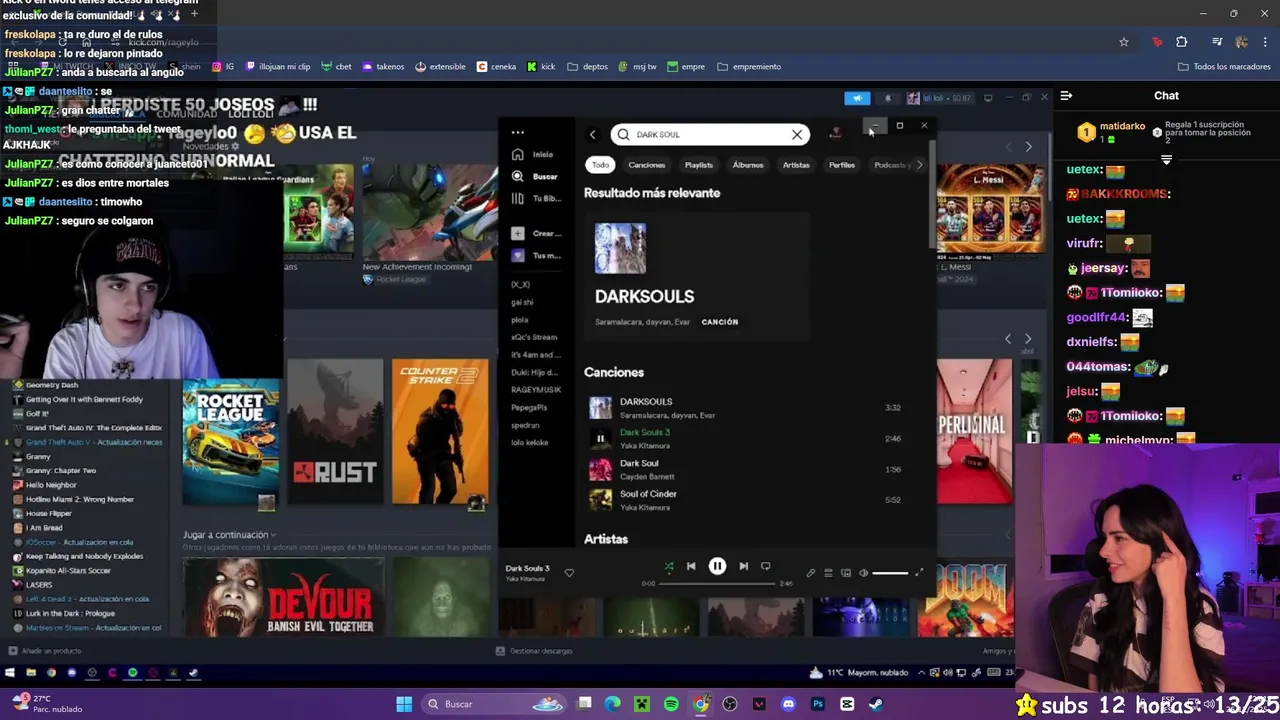Set Spotify volume on the volume slider

(890, 573)
